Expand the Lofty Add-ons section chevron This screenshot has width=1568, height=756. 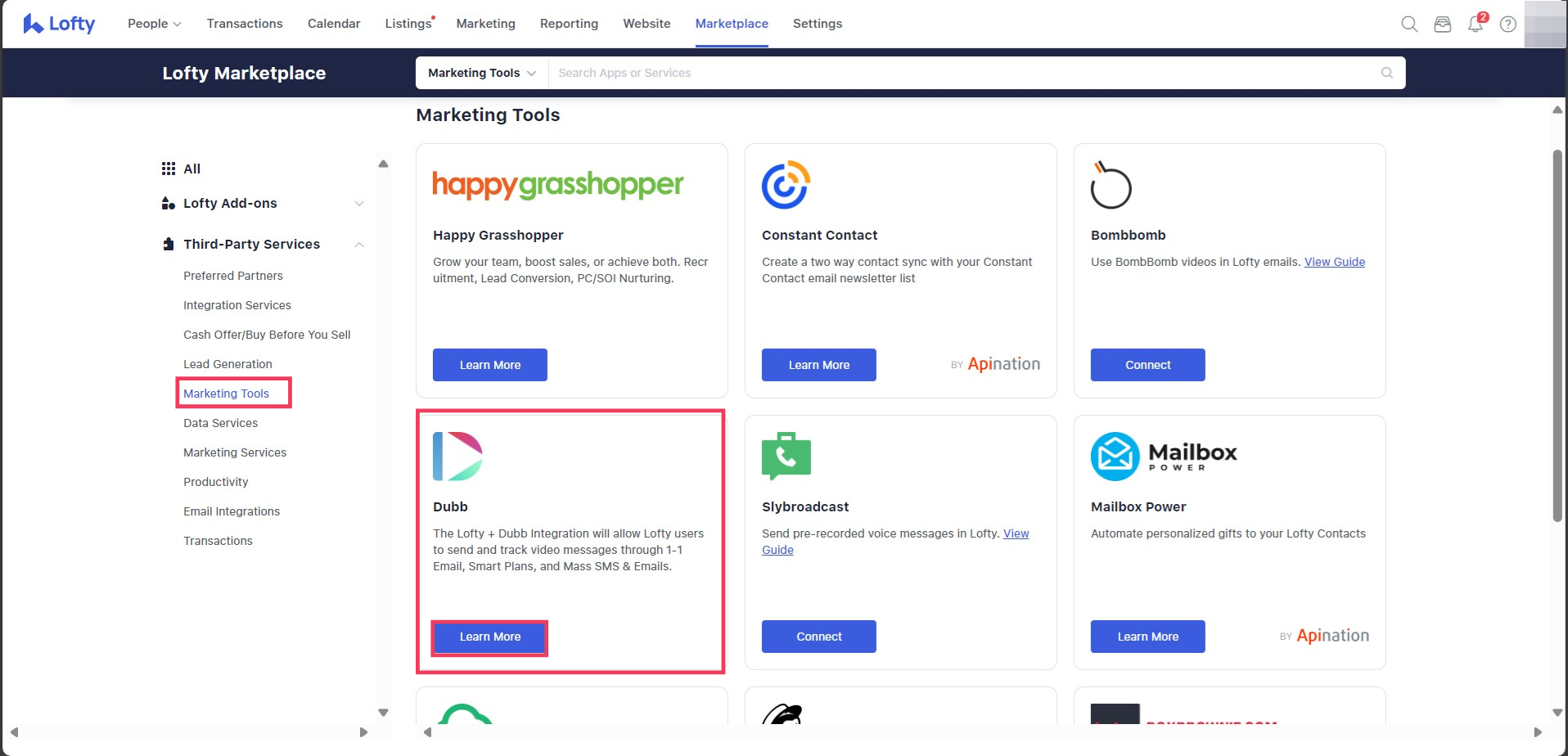(358, 203)
